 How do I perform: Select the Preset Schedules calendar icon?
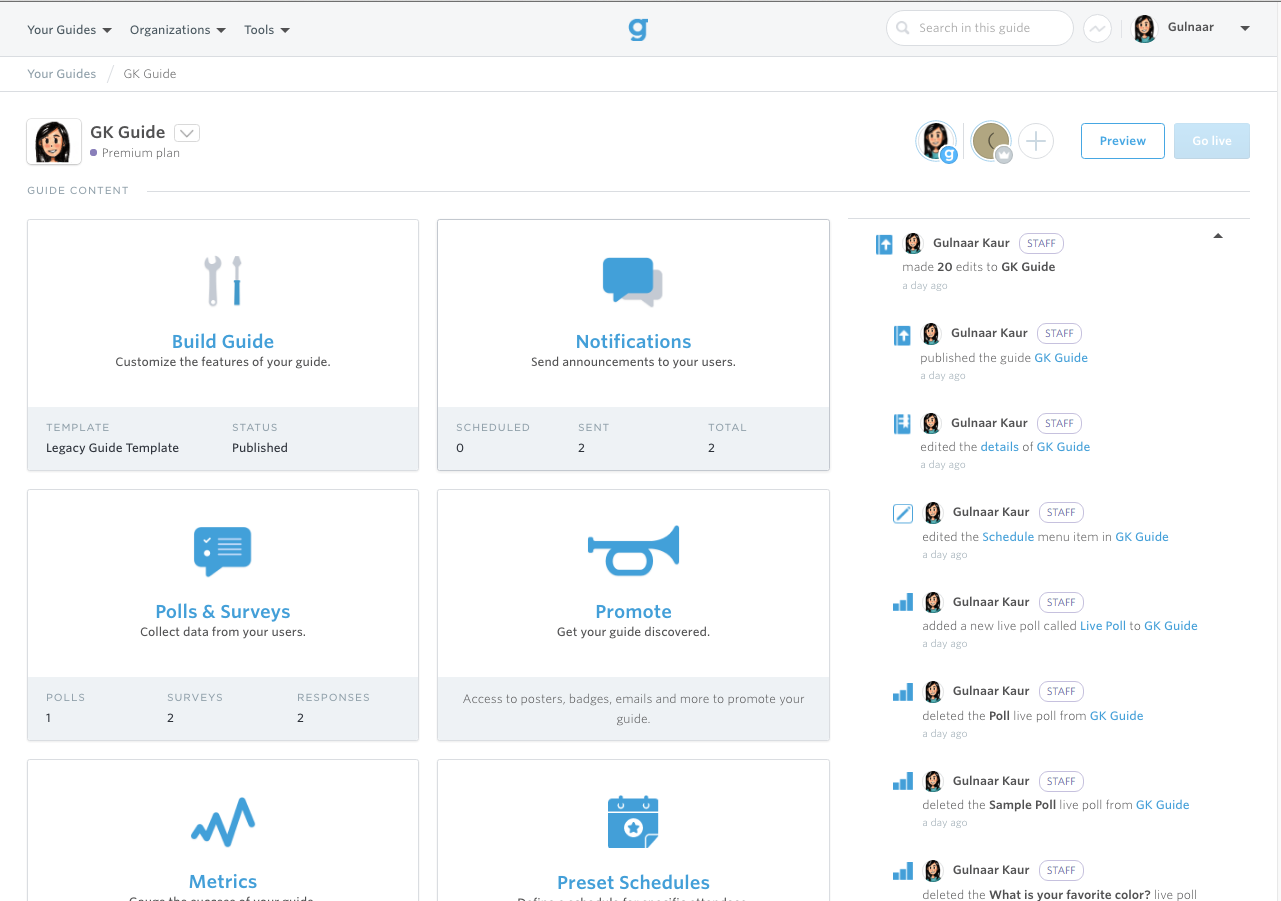[633, 822]
